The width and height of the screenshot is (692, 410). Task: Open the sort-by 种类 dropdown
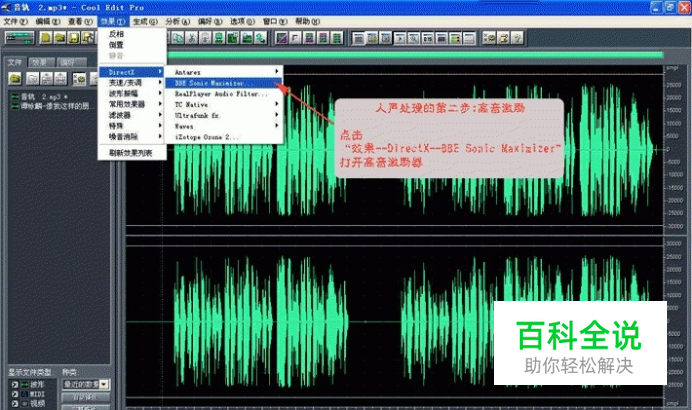(x=86, y=384)
